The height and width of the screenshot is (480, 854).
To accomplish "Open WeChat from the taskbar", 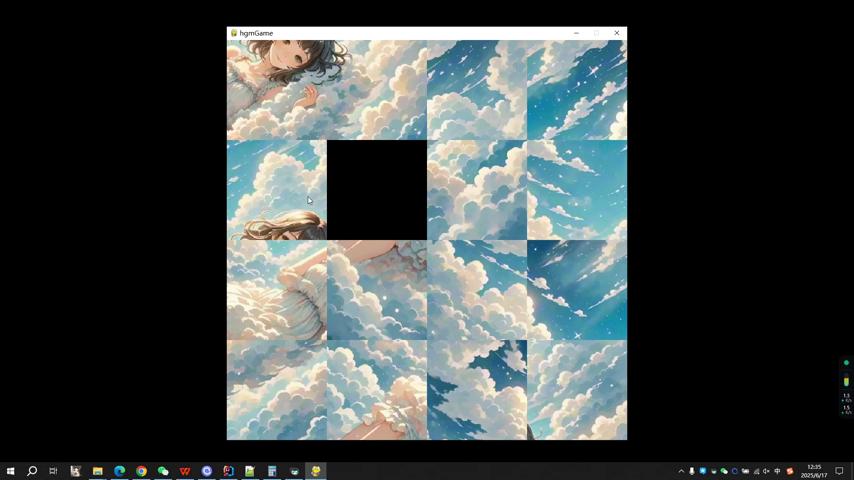I will (x=163, y=471).
